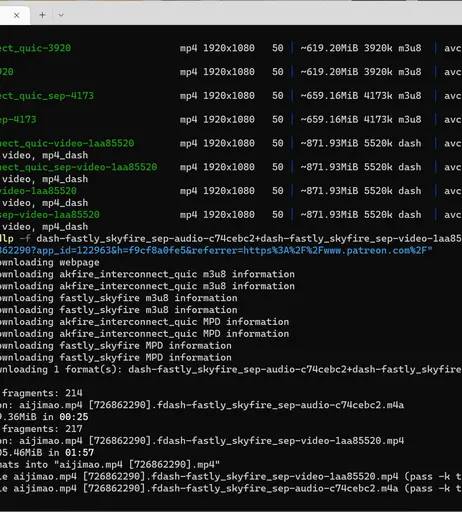The width and height of the screenshot is (462, 512).
Task: Click '5520k dash' in sep-video-1aa85520 row
Action: click(393, 215)
